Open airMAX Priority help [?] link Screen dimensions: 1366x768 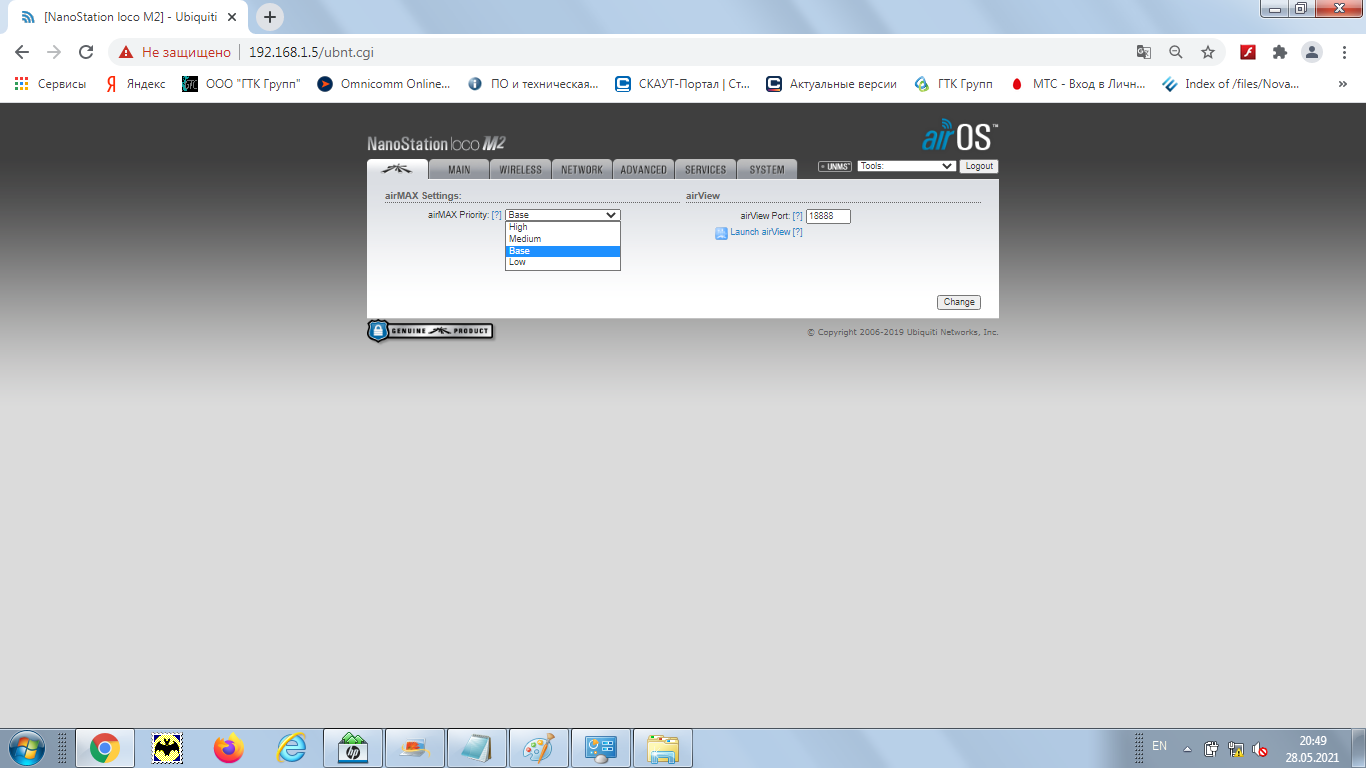tap(496, 215)
